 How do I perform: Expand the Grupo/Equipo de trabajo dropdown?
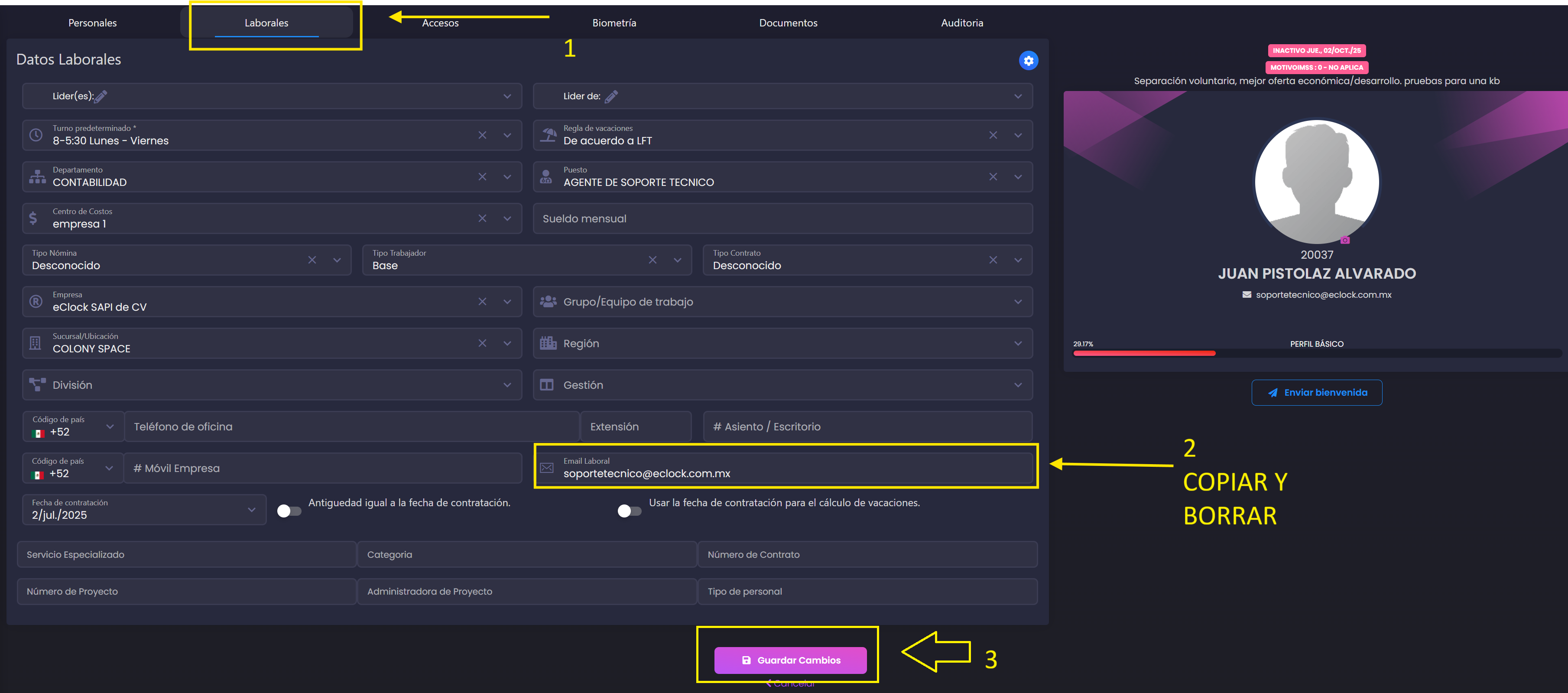click(1018, 302)
